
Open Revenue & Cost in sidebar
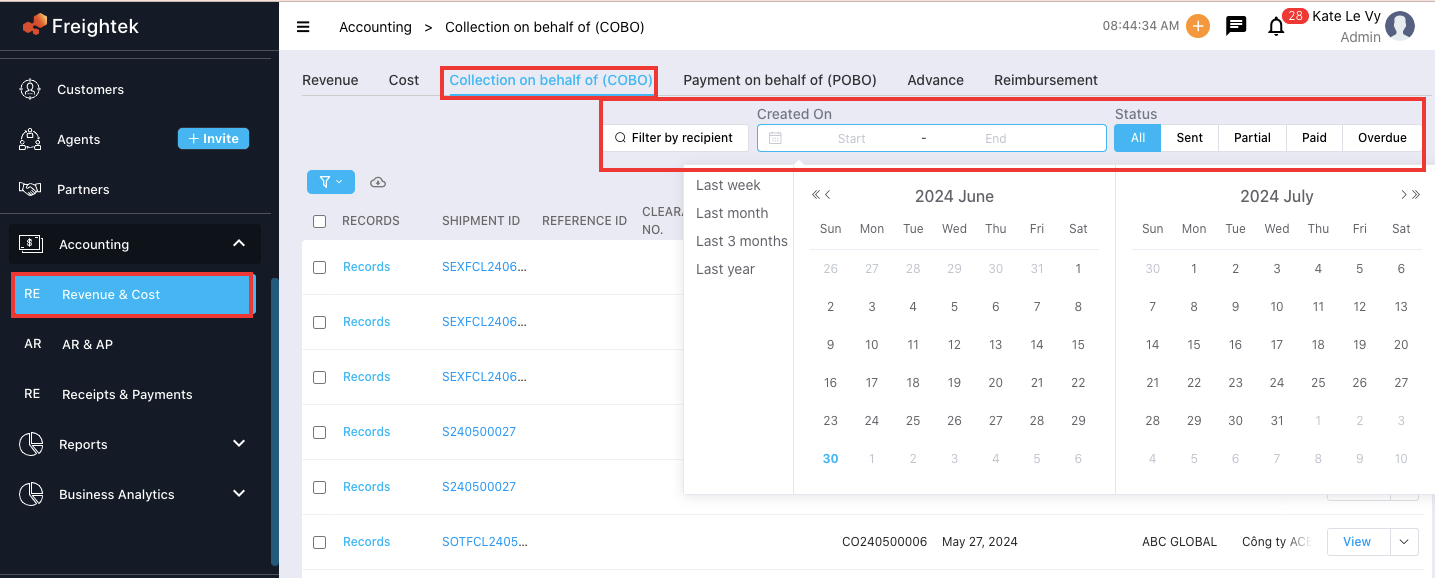click(x=132, y=294)
